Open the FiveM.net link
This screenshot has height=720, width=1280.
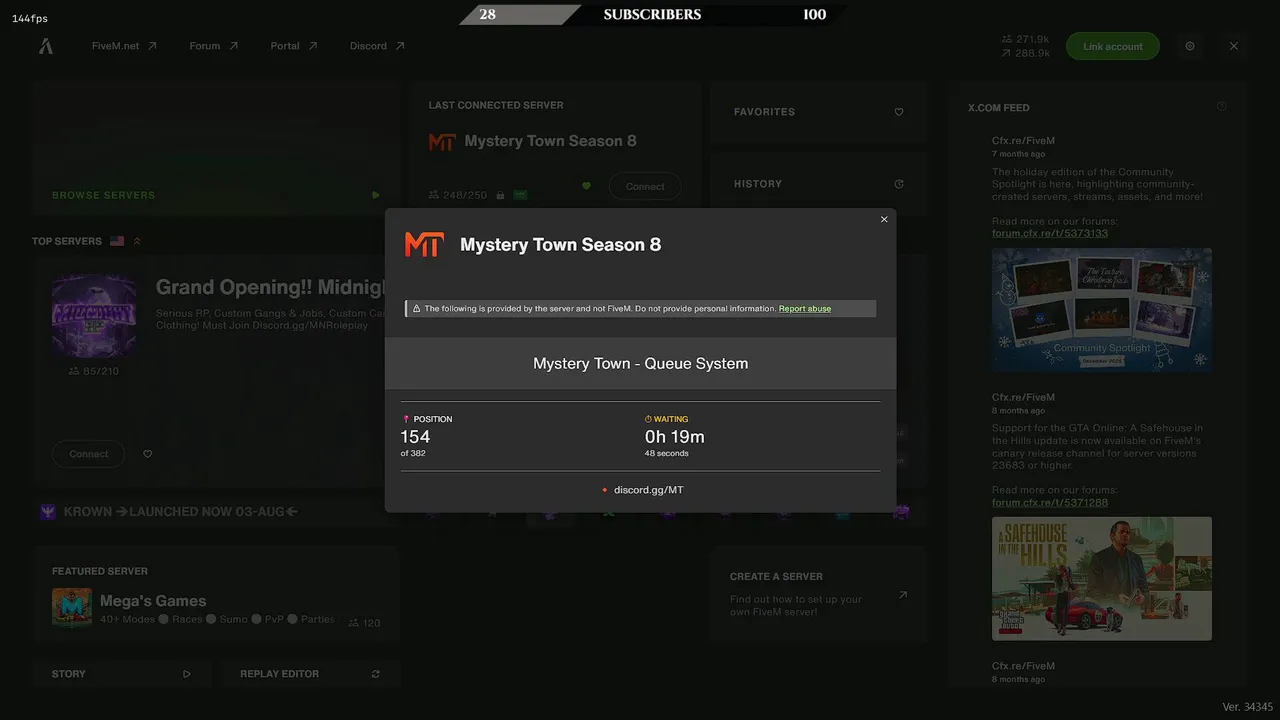[x=124, y=46]
